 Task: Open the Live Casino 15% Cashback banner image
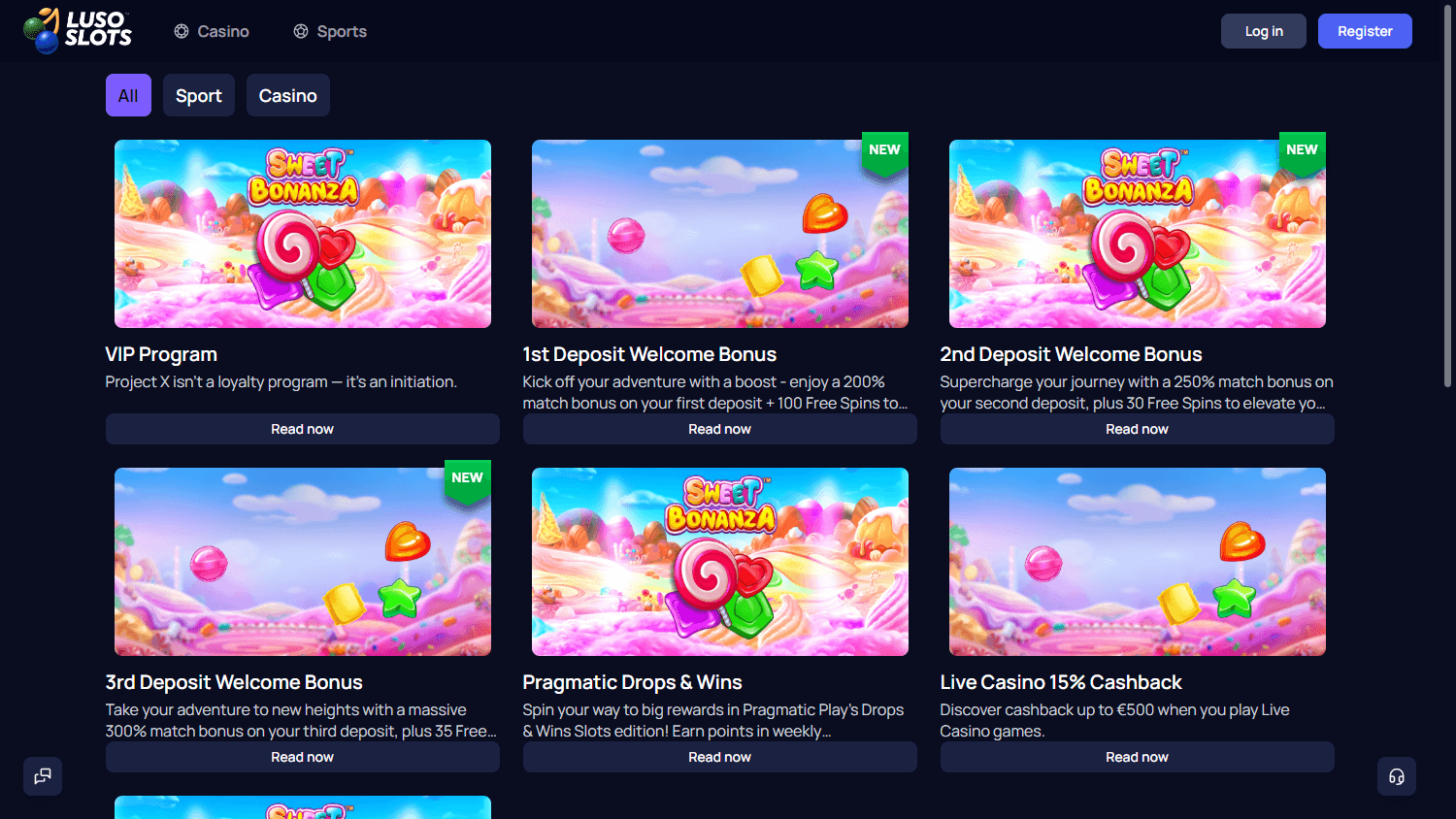tap(1138, 562)
